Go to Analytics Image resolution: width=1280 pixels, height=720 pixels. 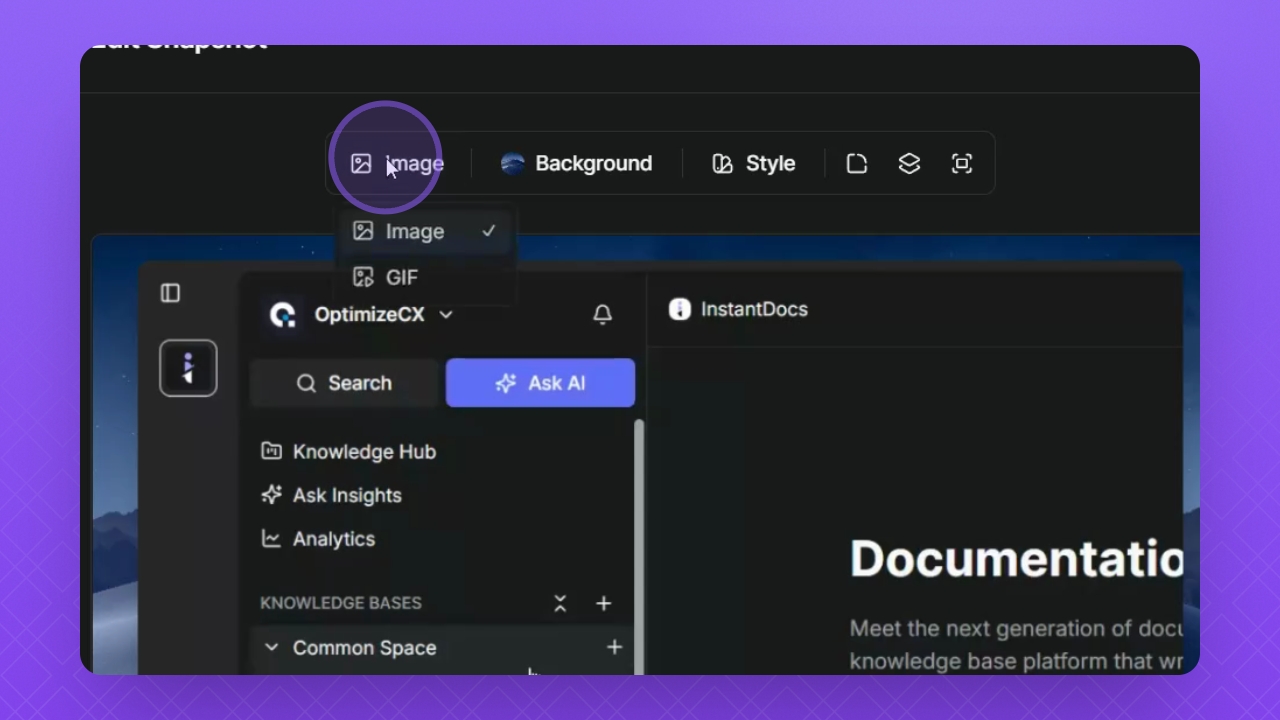coord(333,539)
